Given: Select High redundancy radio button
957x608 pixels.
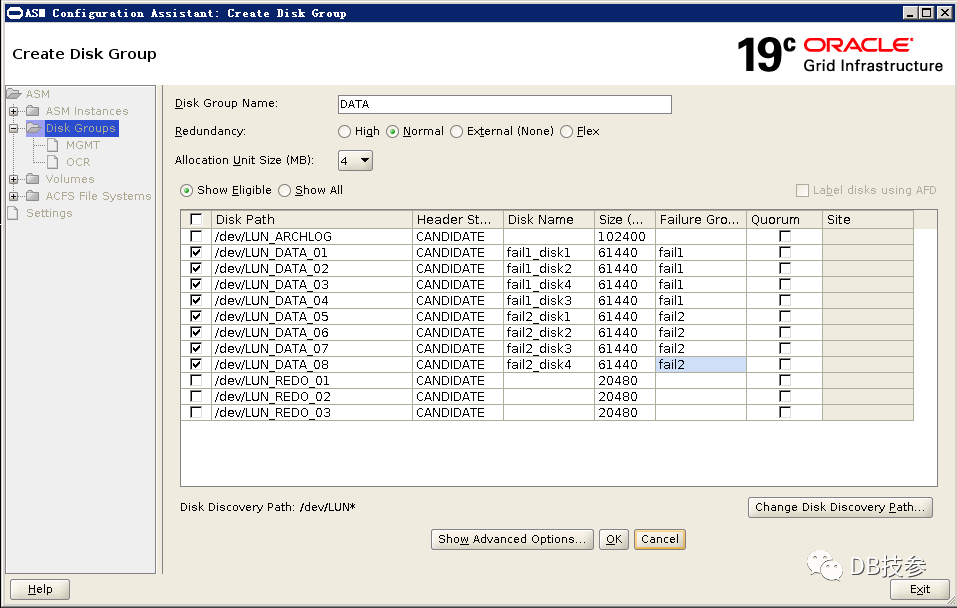Looking at the screenshot, I should (345, 132).
